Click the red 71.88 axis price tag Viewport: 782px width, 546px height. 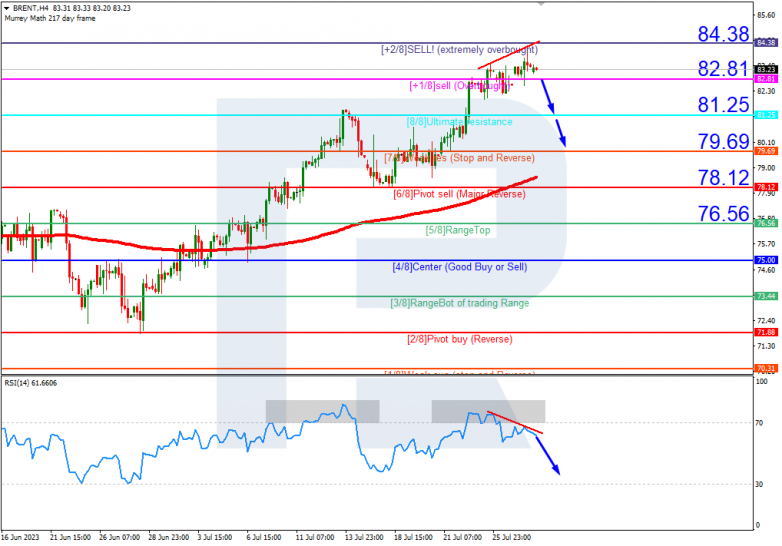pos(766,332)
